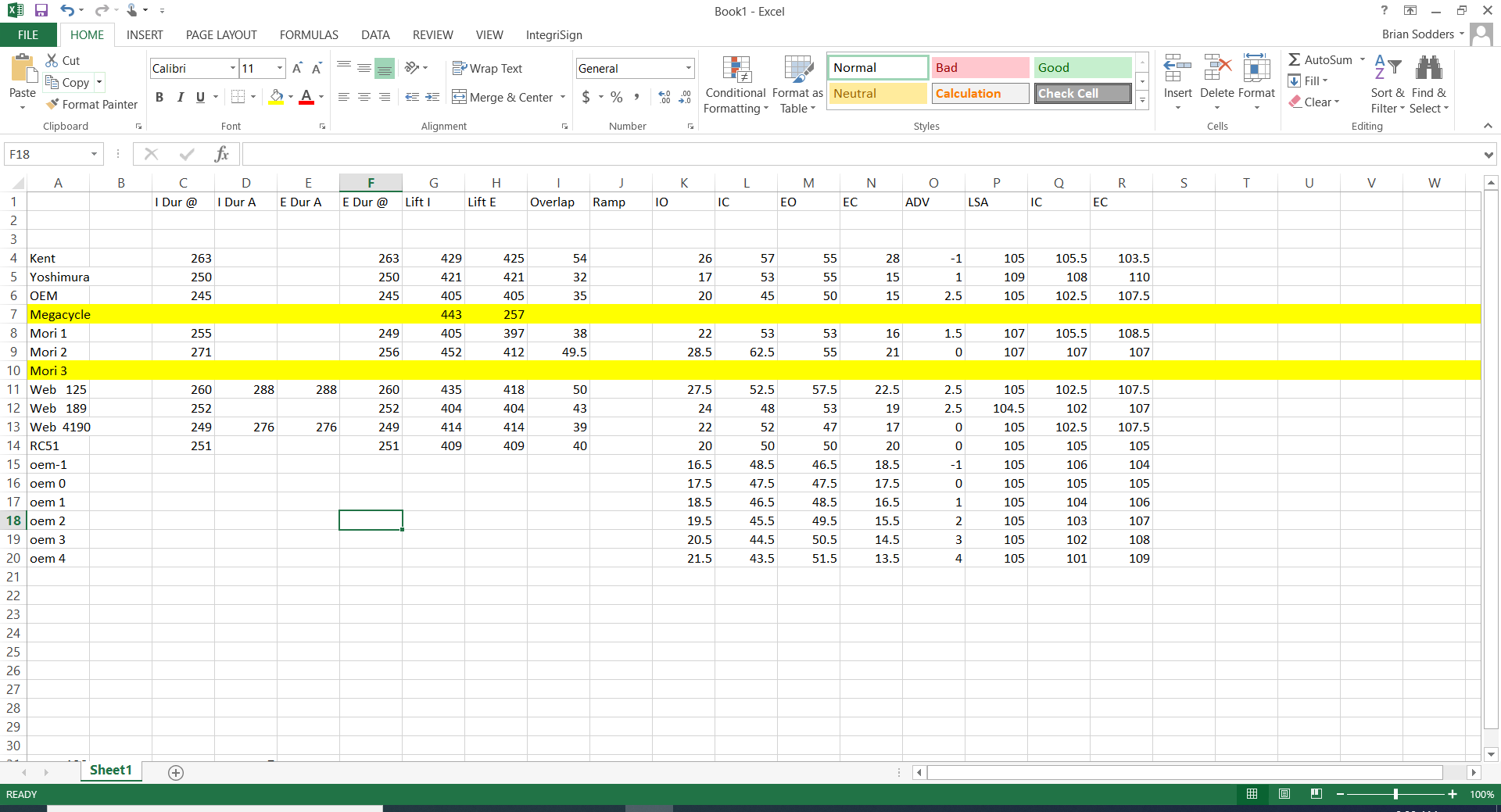
Task: Click the Orientation text angle icon
Action: tap(412, 68)
